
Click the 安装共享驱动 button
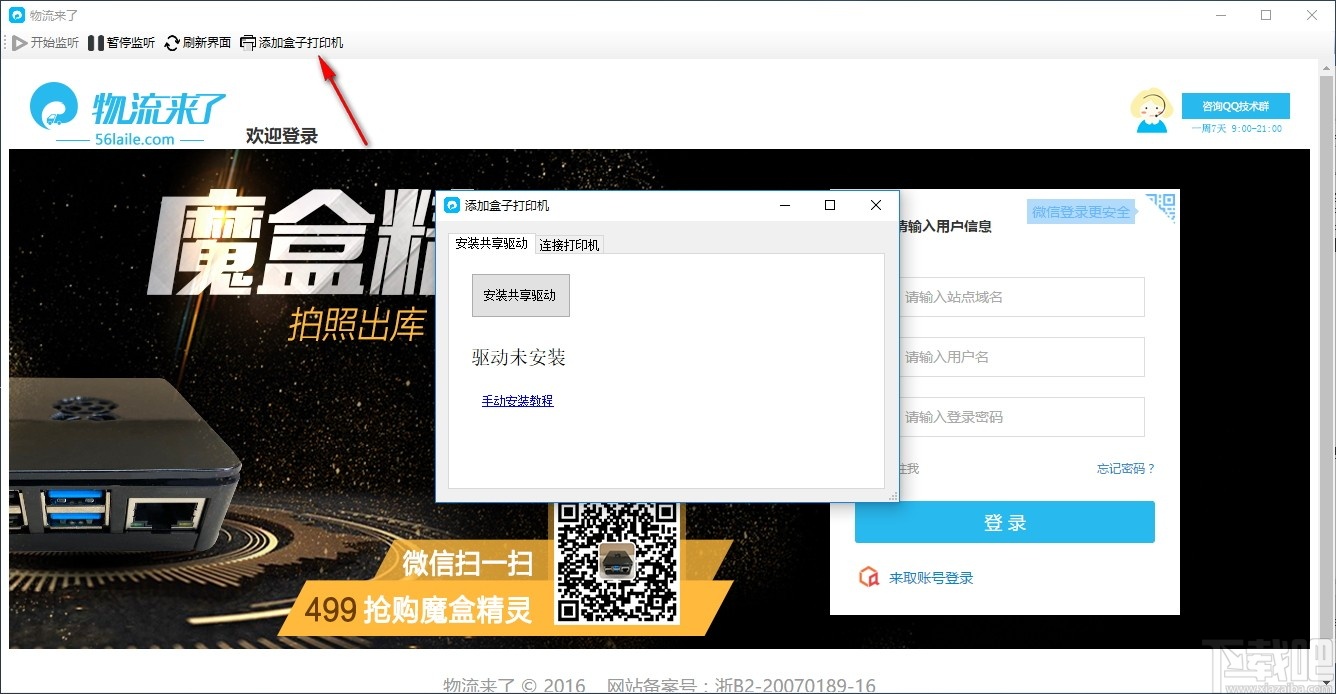520,295
